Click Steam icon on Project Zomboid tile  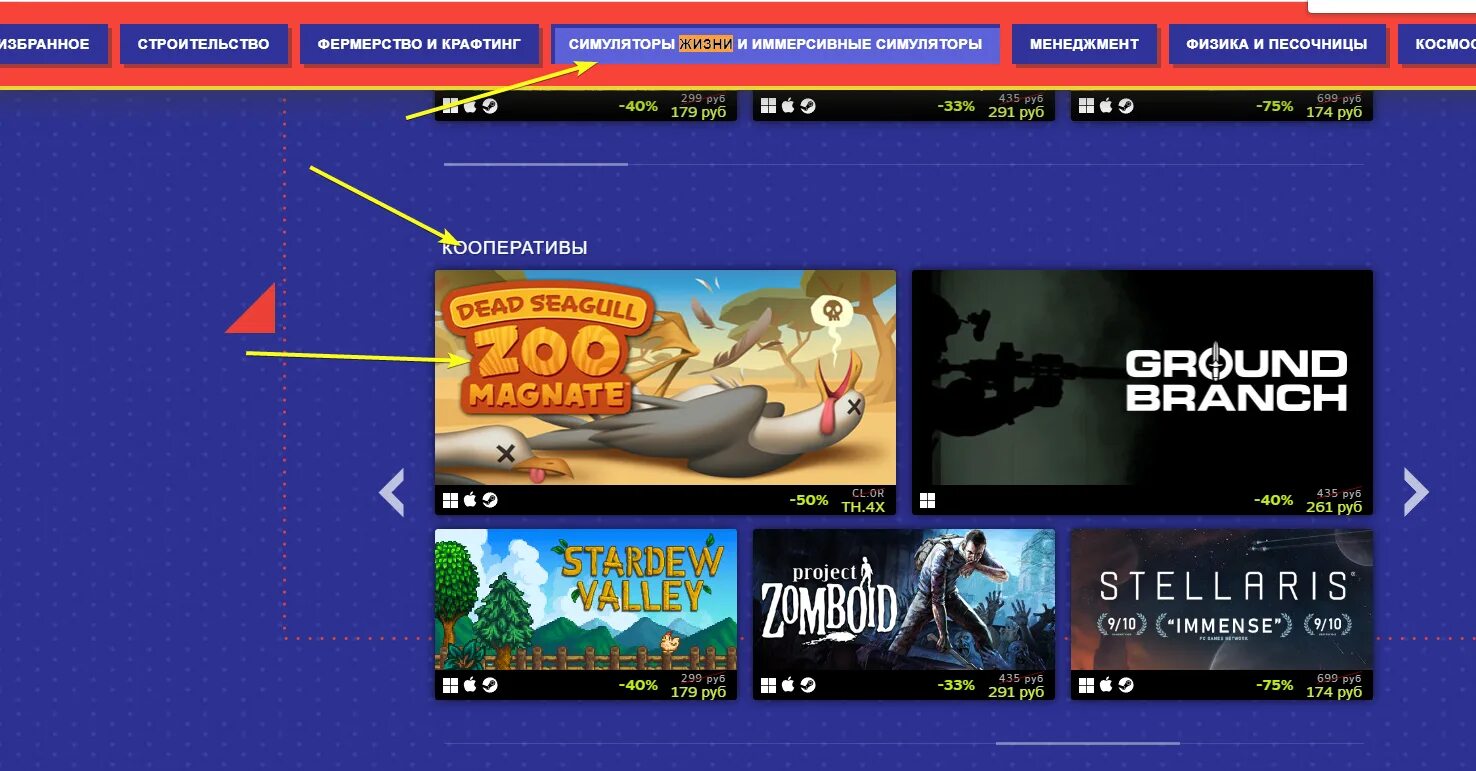(x=808, y=685)
